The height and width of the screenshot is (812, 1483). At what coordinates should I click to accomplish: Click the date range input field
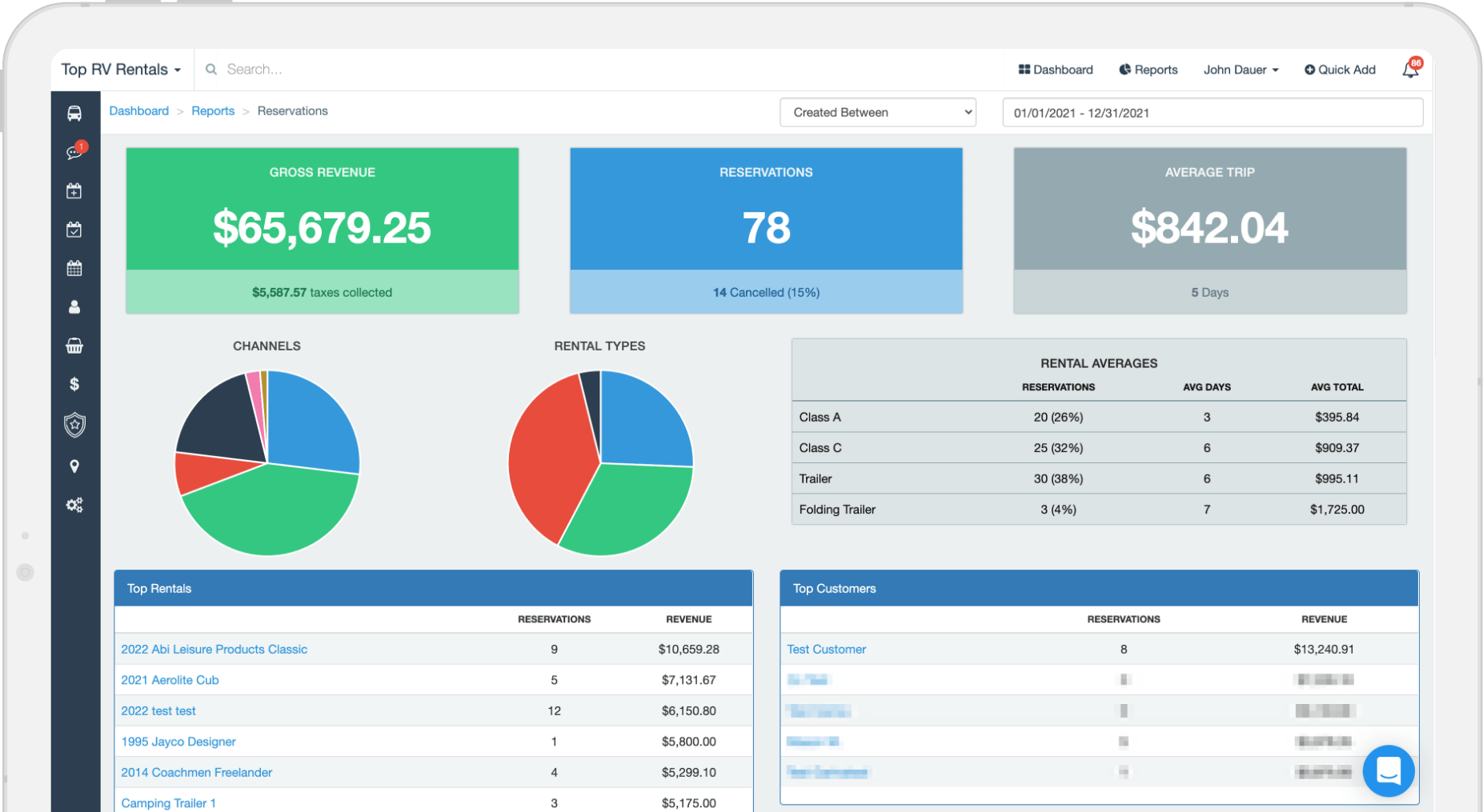click(1212, 113)
